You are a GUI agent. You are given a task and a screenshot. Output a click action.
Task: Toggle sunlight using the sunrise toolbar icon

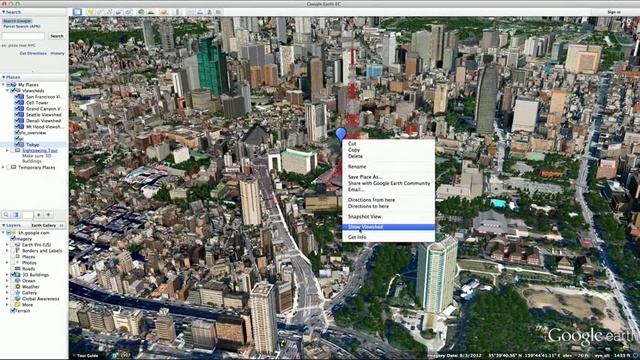tap(151, 12)
